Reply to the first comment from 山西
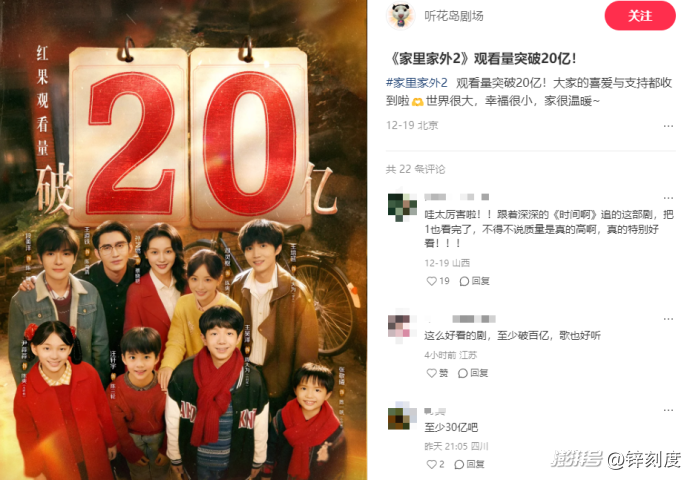 point(474,281)
